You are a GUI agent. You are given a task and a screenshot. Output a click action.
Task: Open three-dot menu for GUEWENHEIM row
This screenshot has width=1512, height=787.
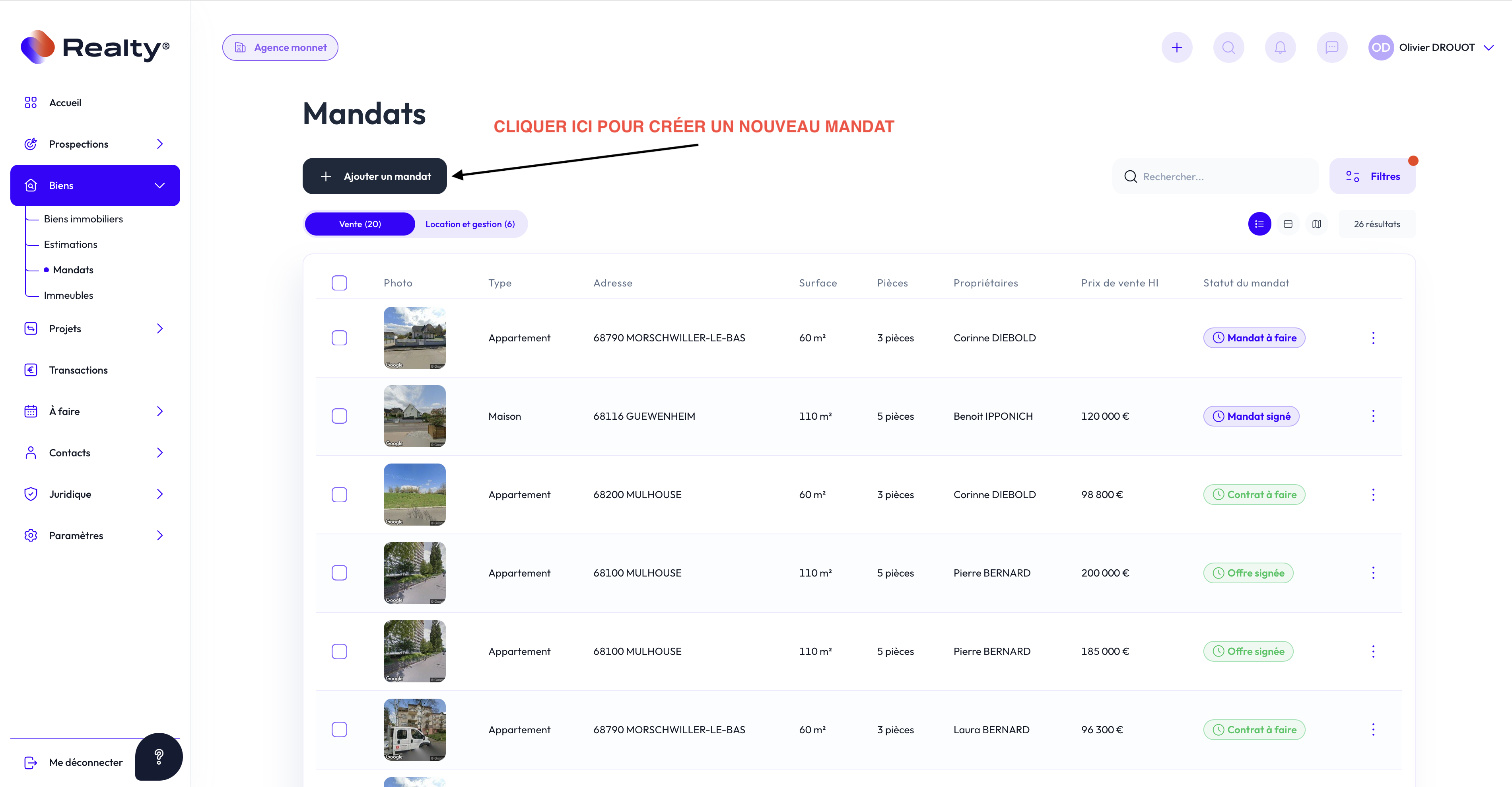[x=1373, y=416]
